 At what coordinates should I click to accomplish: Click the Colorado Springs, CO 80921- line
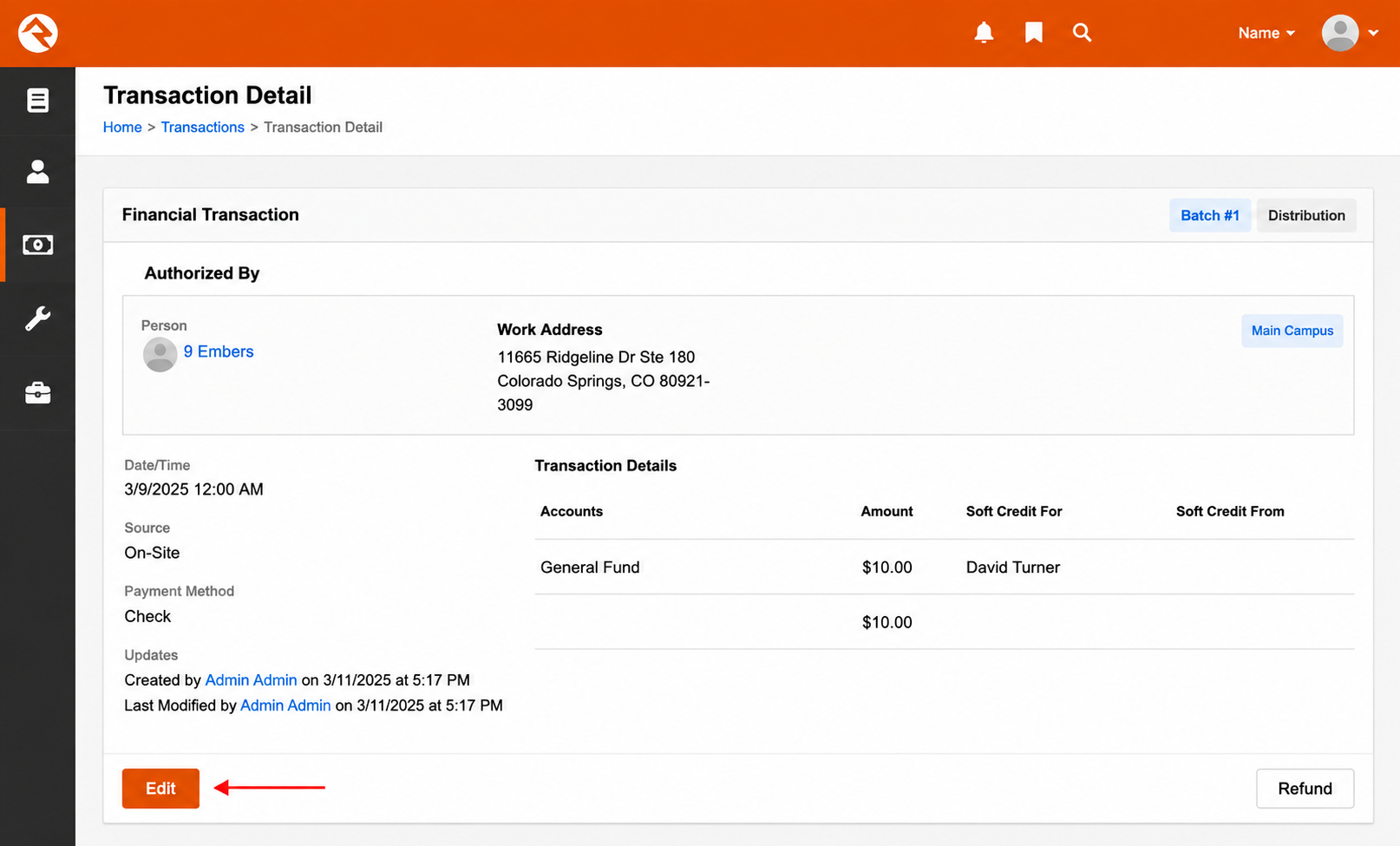[x=604, y=381]
